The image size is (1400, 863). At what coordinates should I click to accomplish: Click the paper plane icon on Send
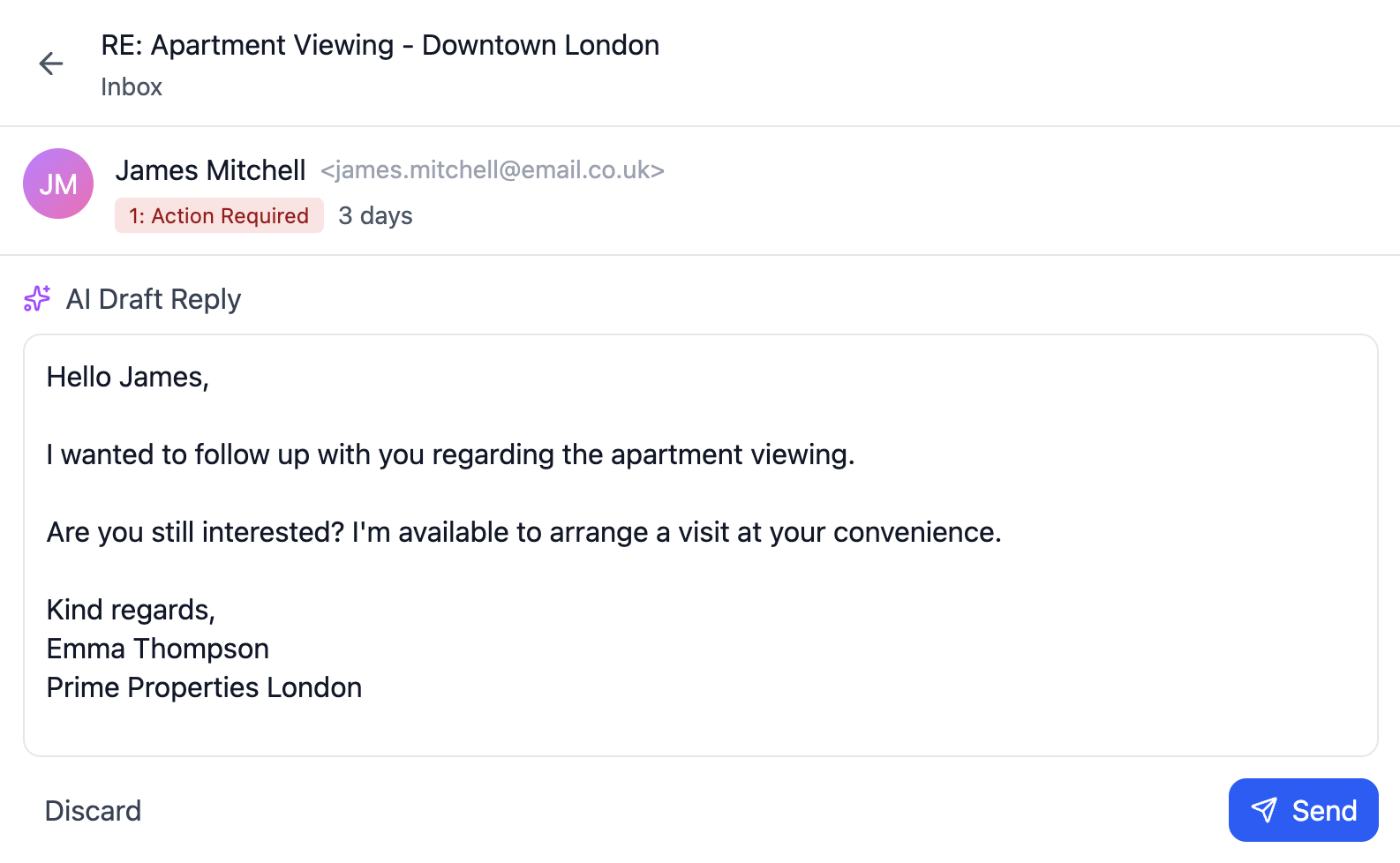point(1264,810)
